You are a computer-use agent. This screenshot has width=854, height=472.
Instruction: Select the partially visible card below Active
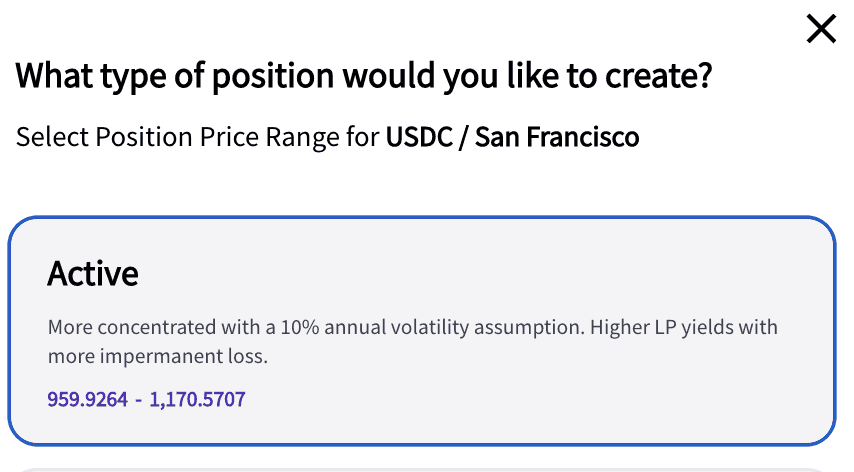click(422, 470)
